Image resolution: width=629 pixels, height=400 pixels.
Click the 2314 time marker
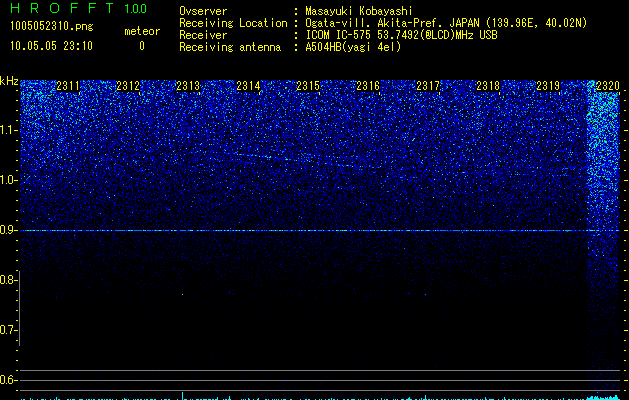coord(248,85)
